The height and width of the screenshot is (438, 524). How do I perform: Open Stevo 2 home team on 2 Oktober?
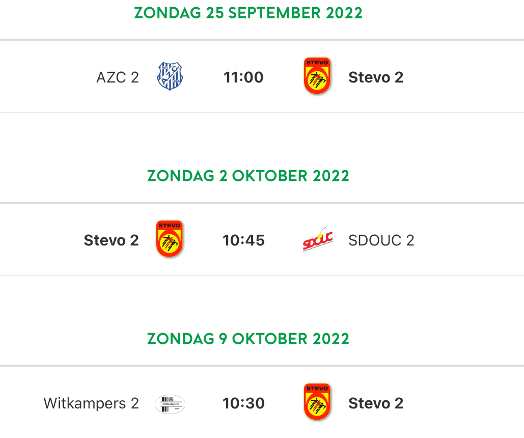click(x=111, y=240)
